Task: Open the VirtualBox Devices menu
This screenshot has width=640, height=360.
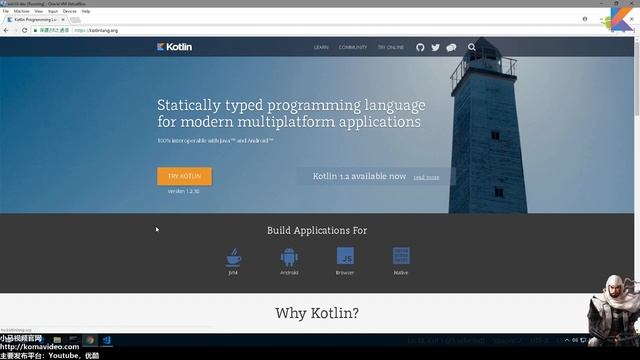Action: [69, 11]
